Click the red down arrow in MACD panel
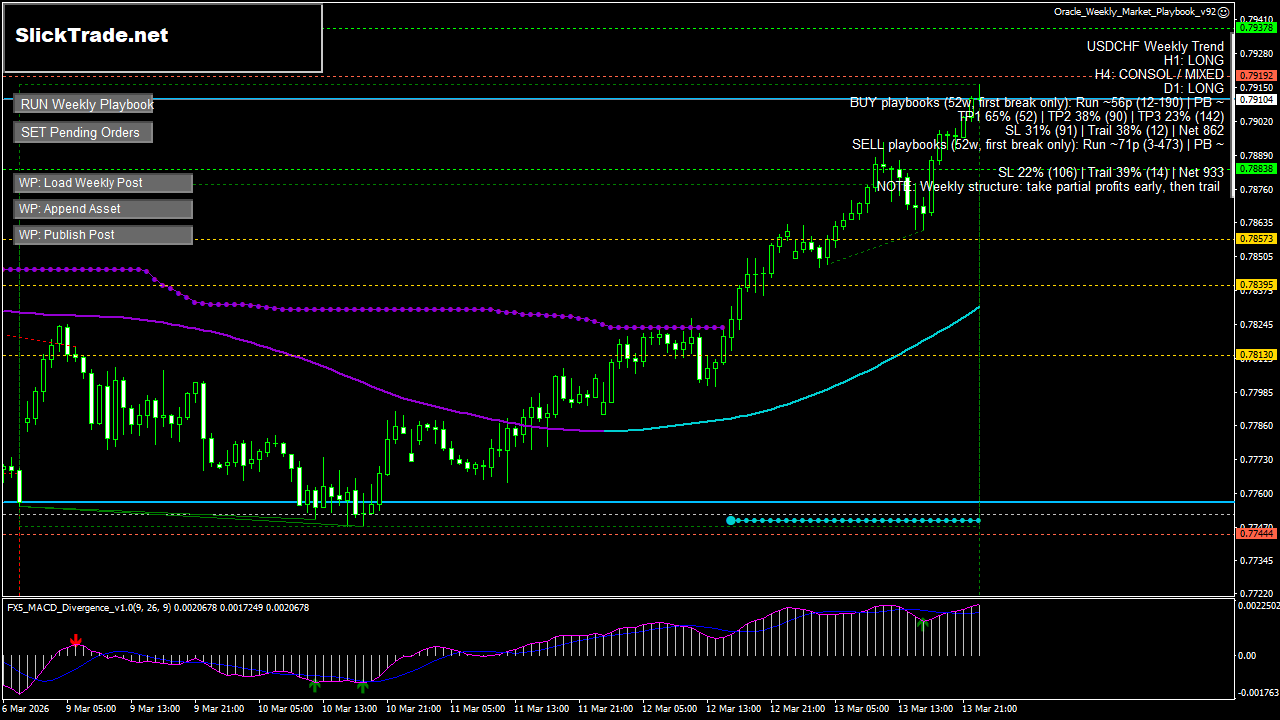 (x=76, y=640)
